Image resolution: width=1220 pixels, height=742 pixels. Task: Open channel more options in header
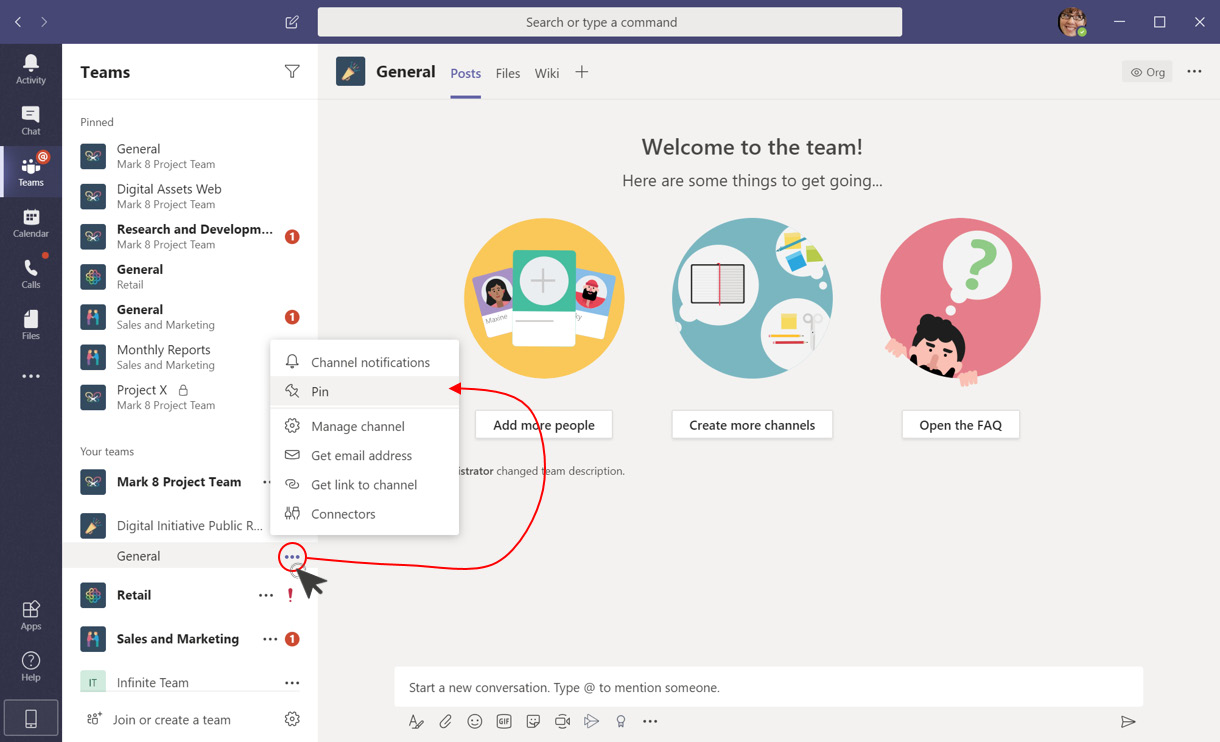coord(1194,72)
